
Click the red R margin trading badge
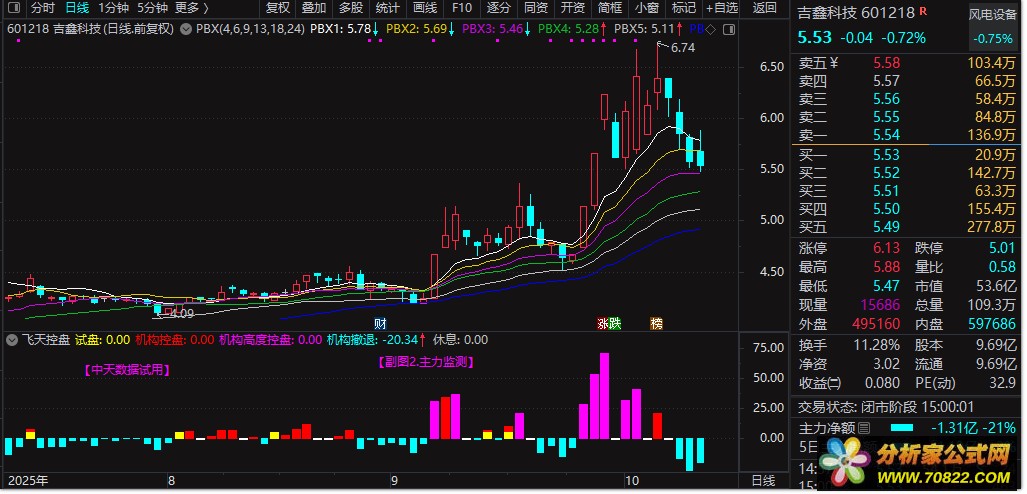(x=922, y=12)
